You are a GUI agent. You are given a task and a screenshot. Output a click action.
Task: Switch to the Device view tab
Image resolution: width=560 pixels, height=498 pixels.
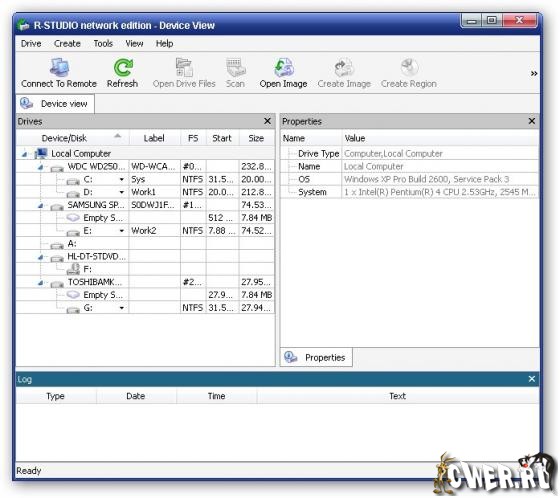[56, 104]
